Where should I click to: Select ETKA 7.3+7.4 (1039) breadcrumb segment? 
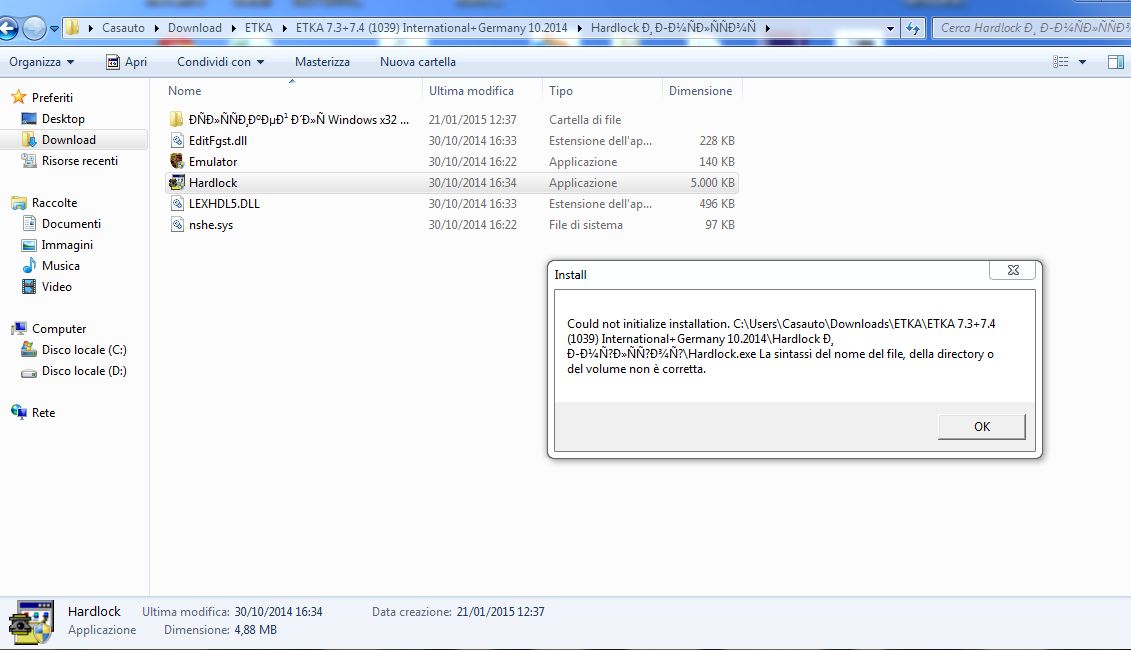[x=431, y=28]
